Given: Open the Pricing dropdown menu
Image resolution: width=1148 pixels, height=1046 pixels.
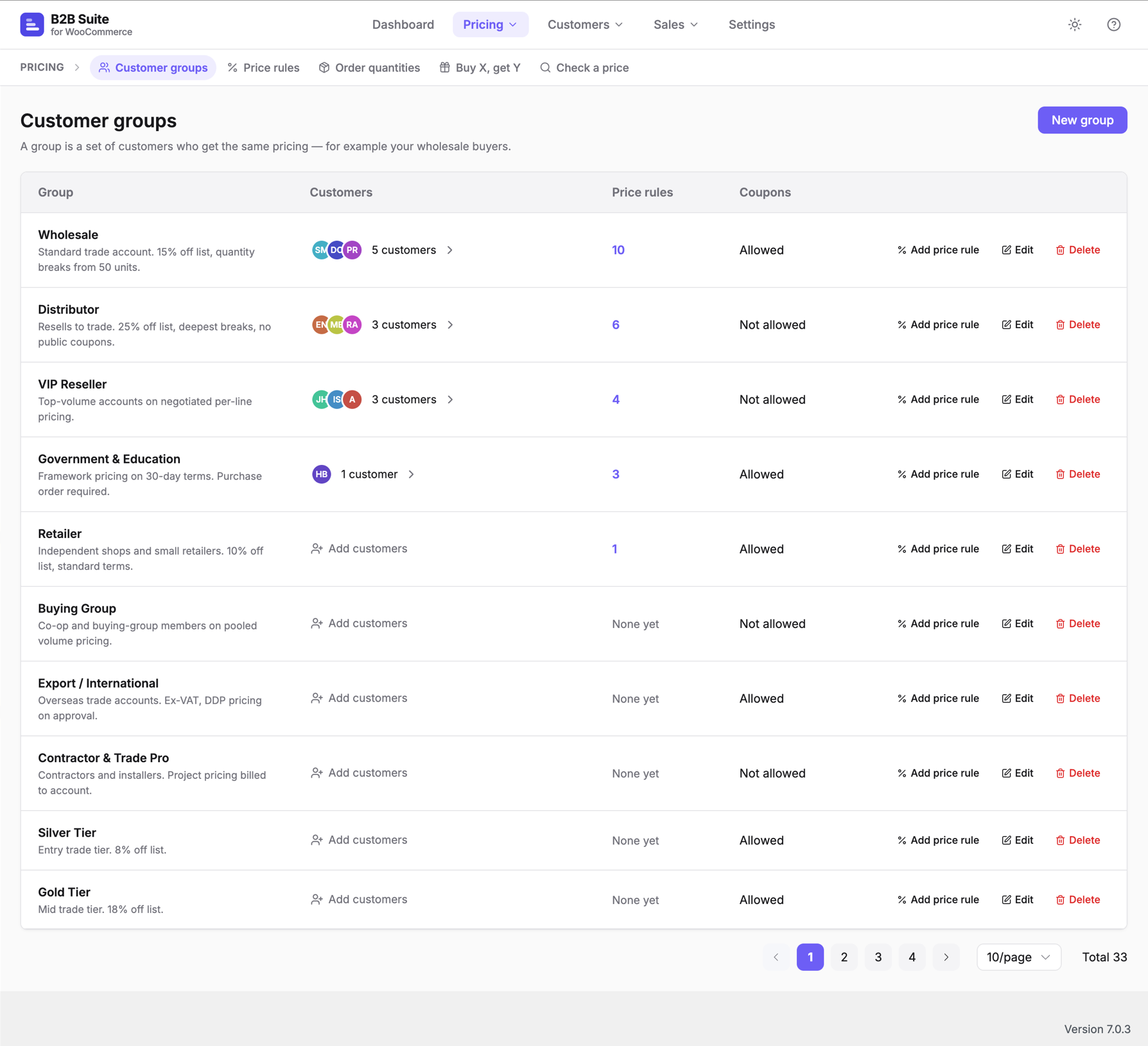Looking at the screenshot, I should pos(490,24).
